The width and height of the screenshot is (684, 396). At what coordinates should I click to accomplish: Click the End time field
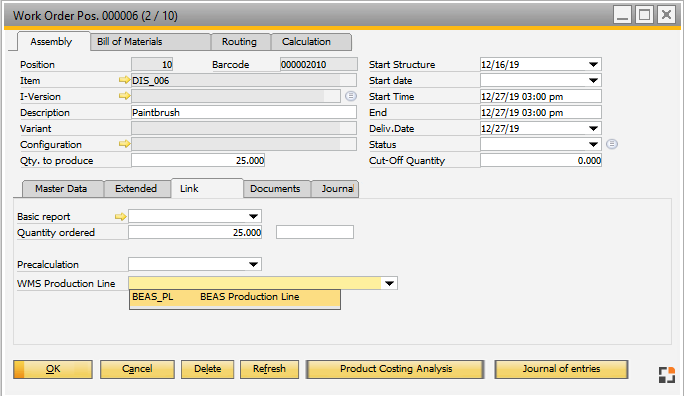(x=540, y=113)
